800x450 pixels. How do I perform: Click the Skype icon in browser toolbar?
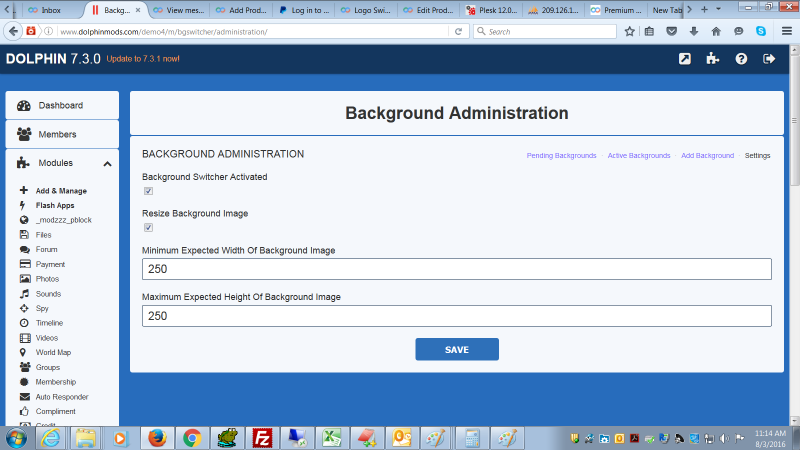(x=761, y=32)
